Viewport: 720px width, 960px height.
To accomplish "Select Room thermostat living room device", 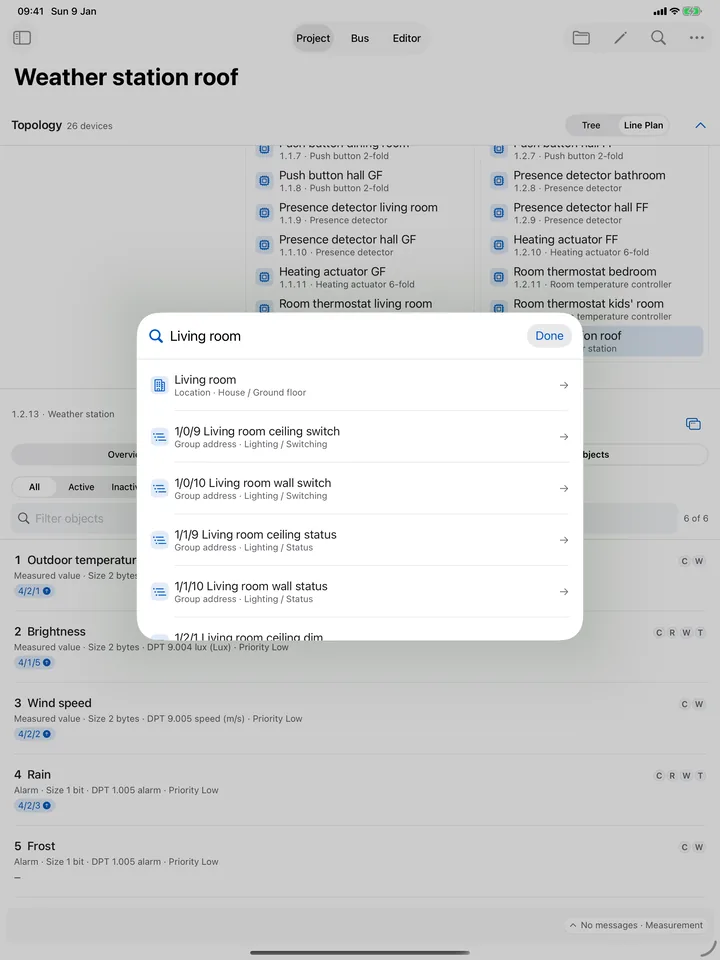I will pos(361,305).
